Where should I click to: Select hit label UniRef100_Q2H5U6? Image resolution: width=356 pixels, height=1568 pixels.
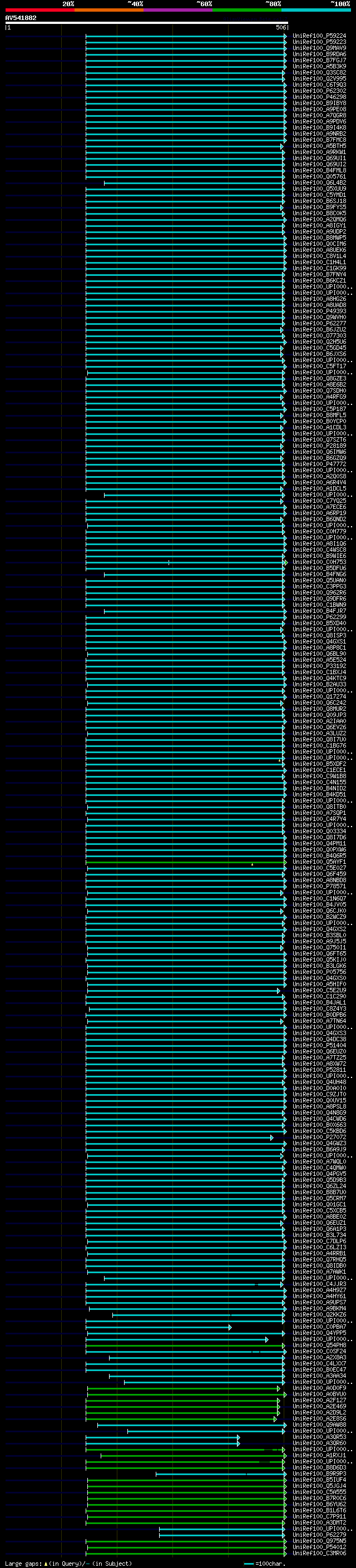coord(319,342)
